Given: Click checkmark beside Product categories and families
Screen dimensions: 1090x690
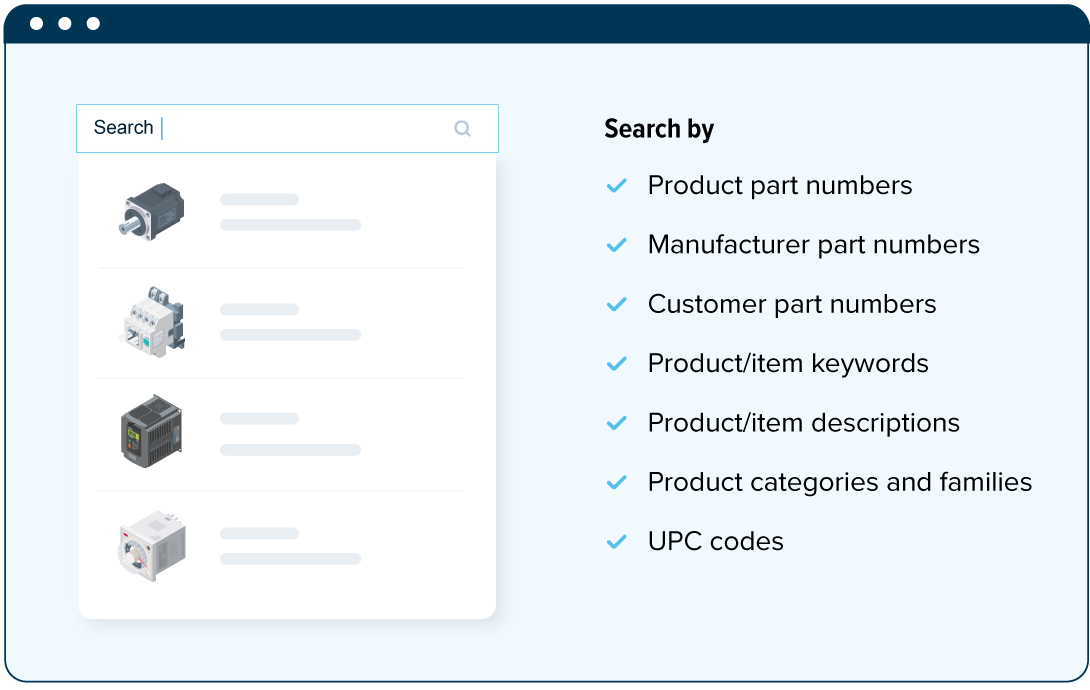Looking at the screenshot, I should tap(617, 482).
